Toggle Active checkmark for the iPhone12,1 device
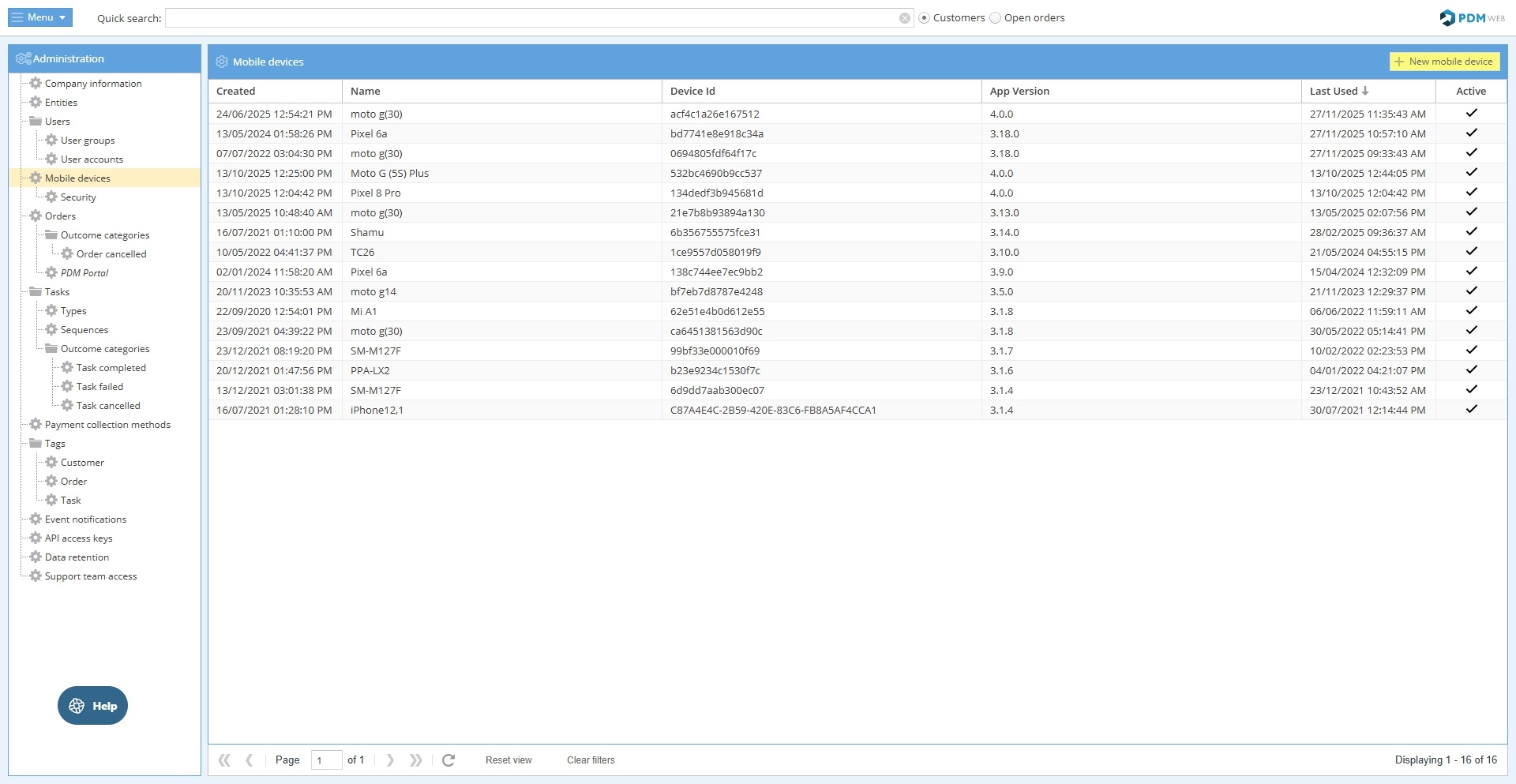Screen dimensions: 1516x784 click(1471, 410)
